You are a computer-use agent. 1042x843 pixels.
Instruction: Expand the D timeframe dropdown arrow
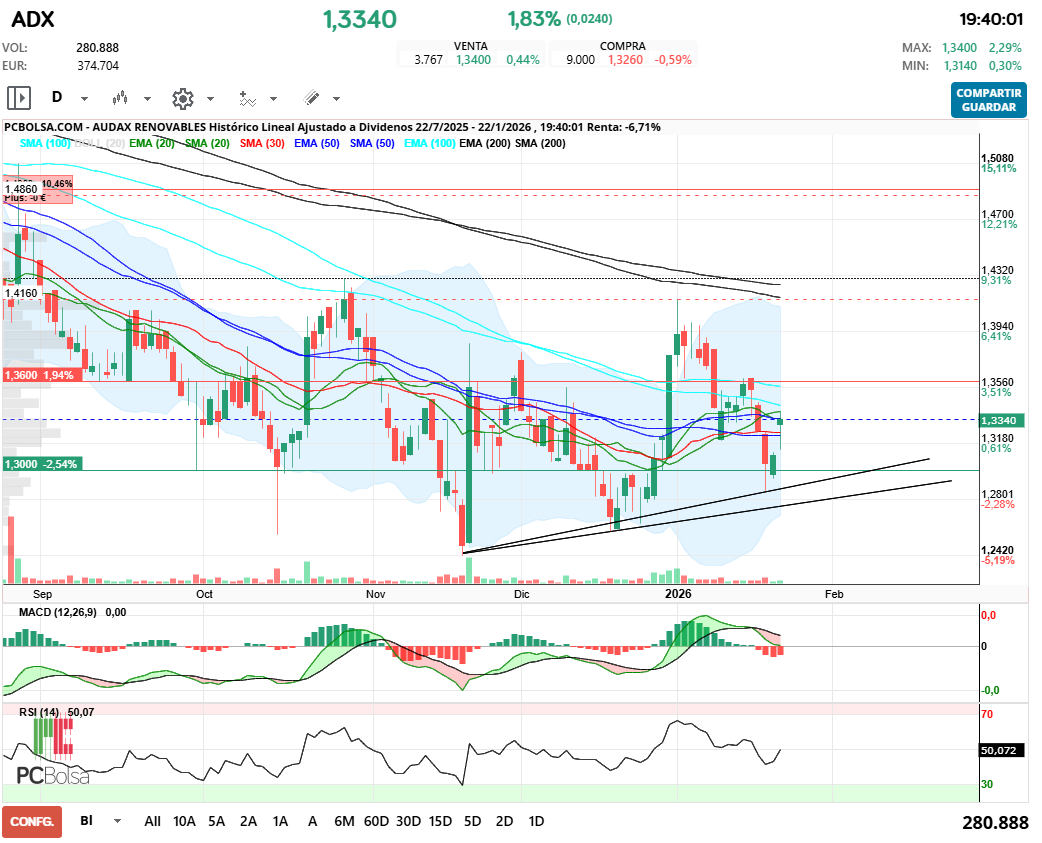coord(84,99)
